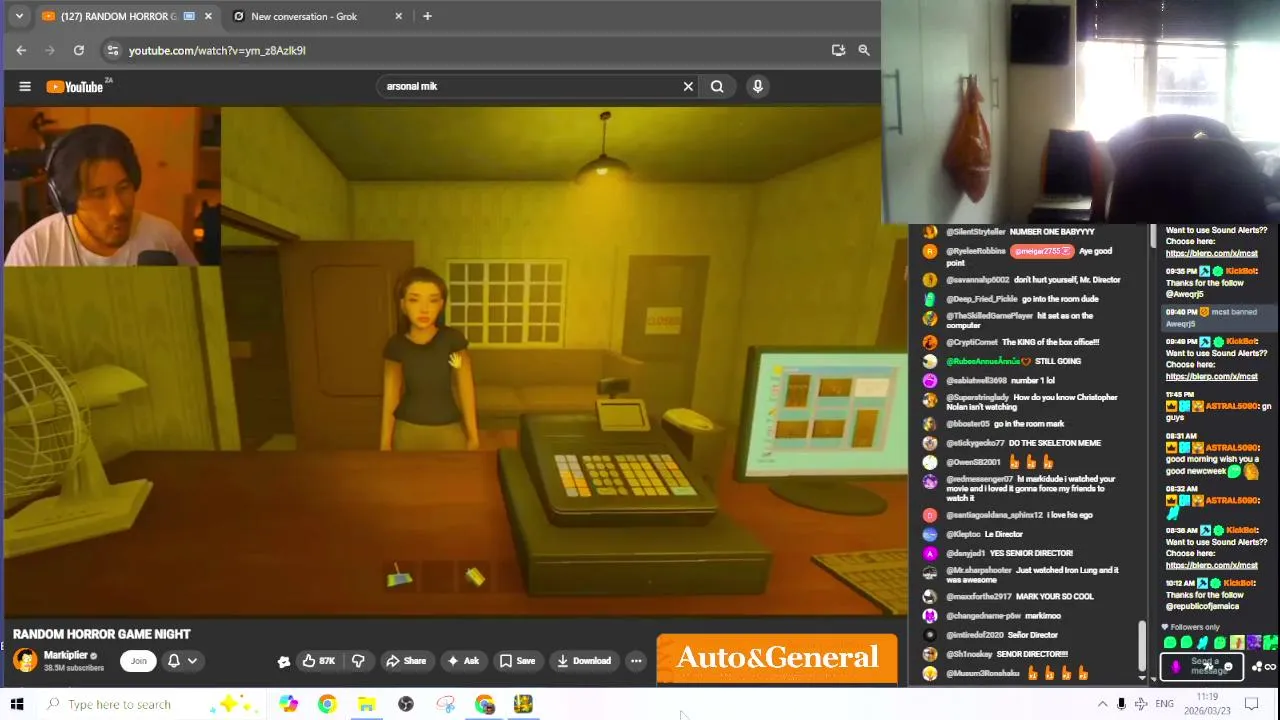
Task: Clear the 'arsonal mik' search text
Action: [x=688, y=86]
